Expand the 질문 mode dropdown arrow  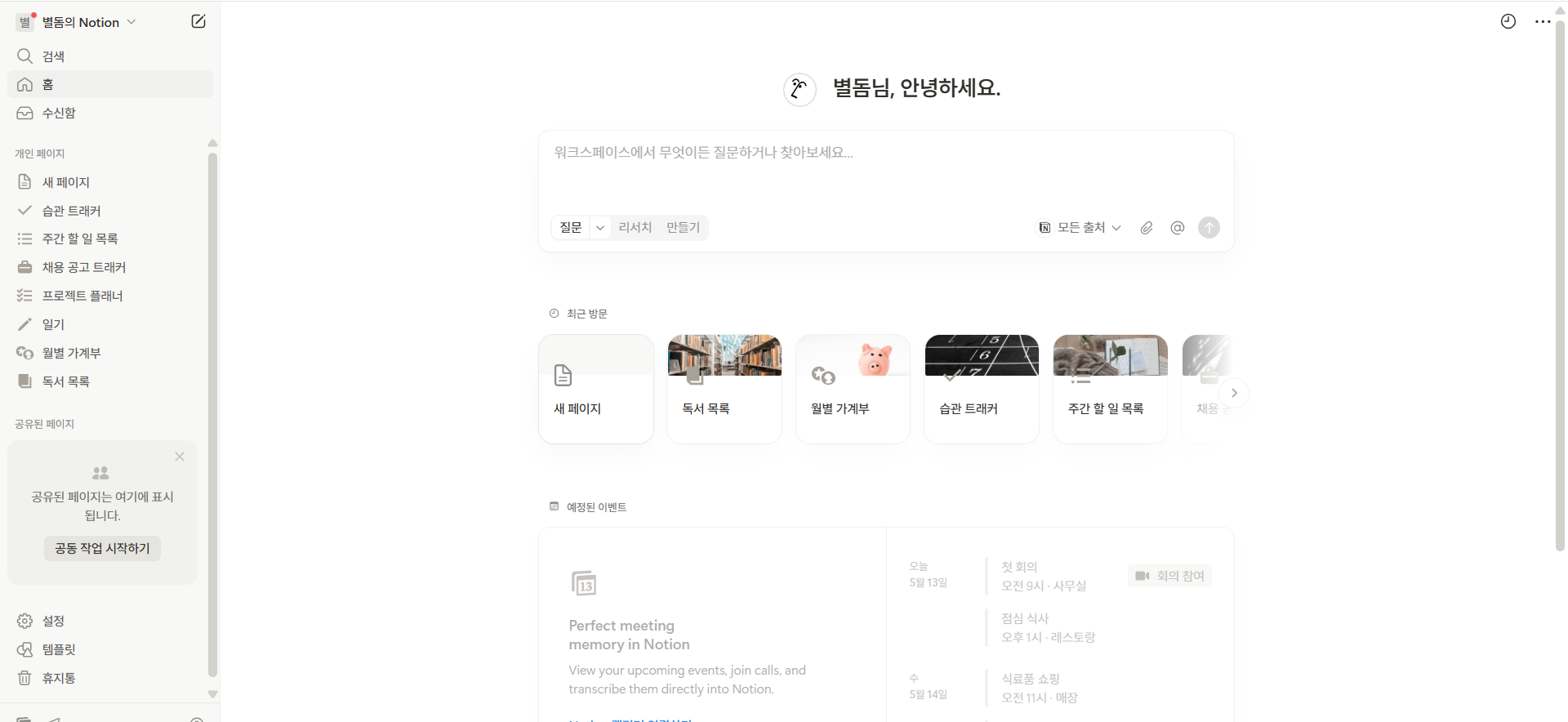(x=600, y=228)
